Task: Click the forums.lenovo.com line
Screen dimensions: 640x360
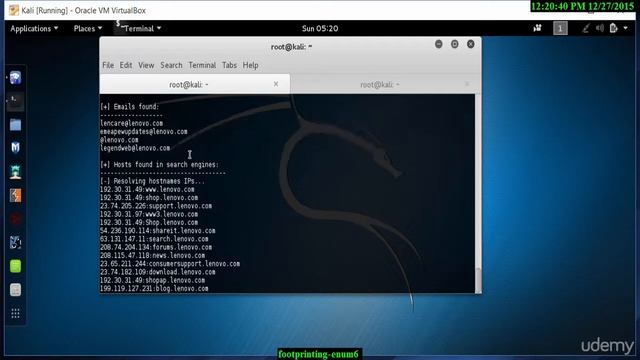Action: 156,247
